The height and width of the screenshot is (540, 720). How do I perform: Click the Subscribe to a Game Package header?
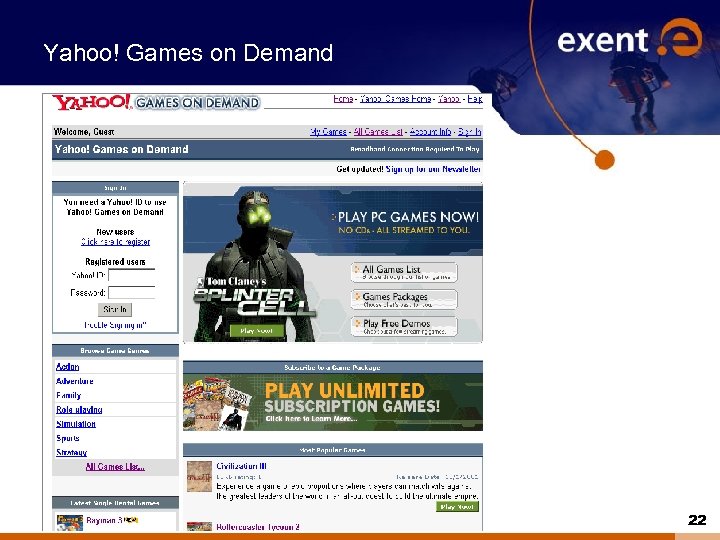point(333,367)
